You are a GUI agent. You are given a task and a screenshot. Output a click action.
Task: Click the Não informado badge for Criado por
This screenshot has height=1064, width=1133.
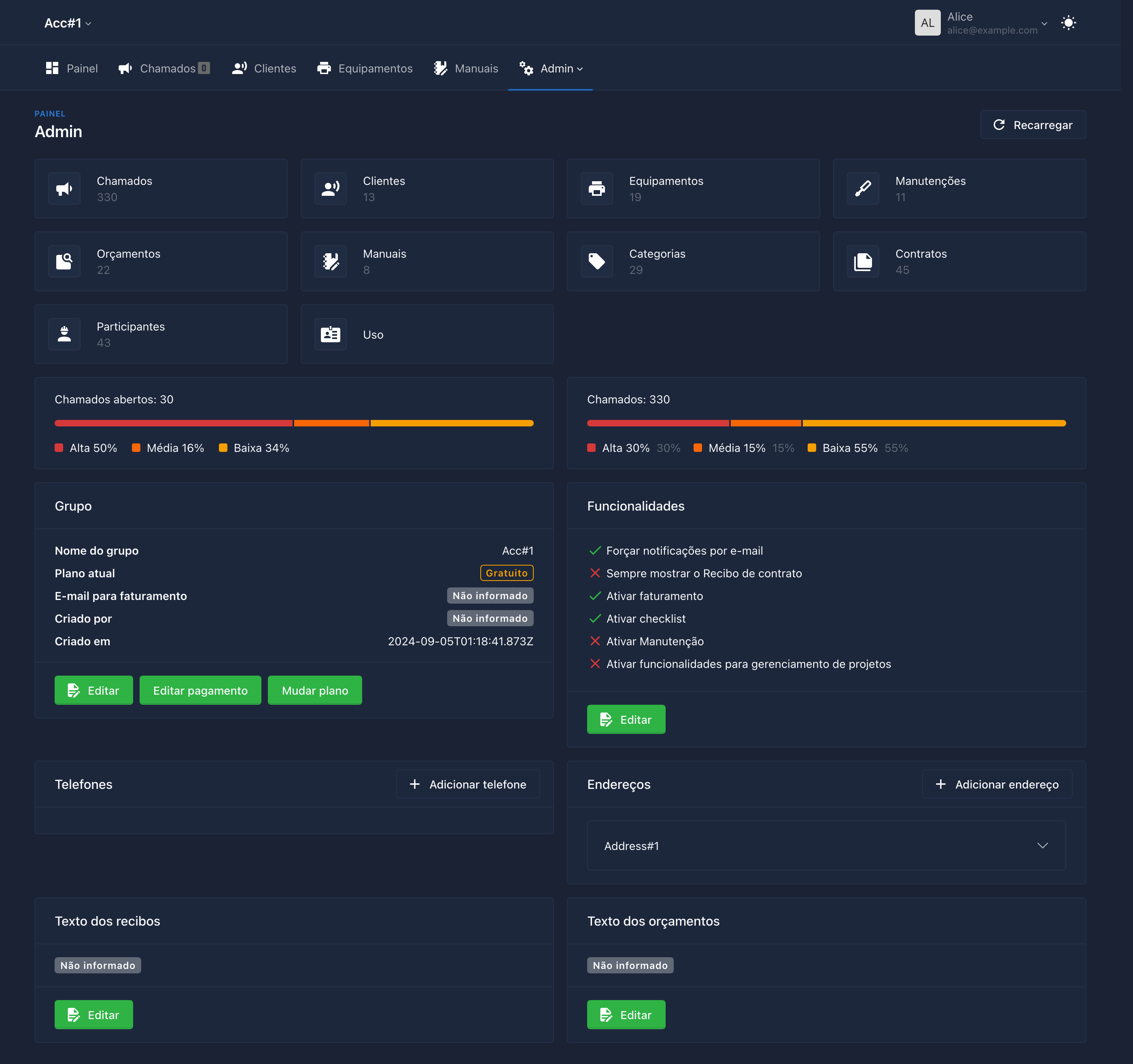pos(490,618)
